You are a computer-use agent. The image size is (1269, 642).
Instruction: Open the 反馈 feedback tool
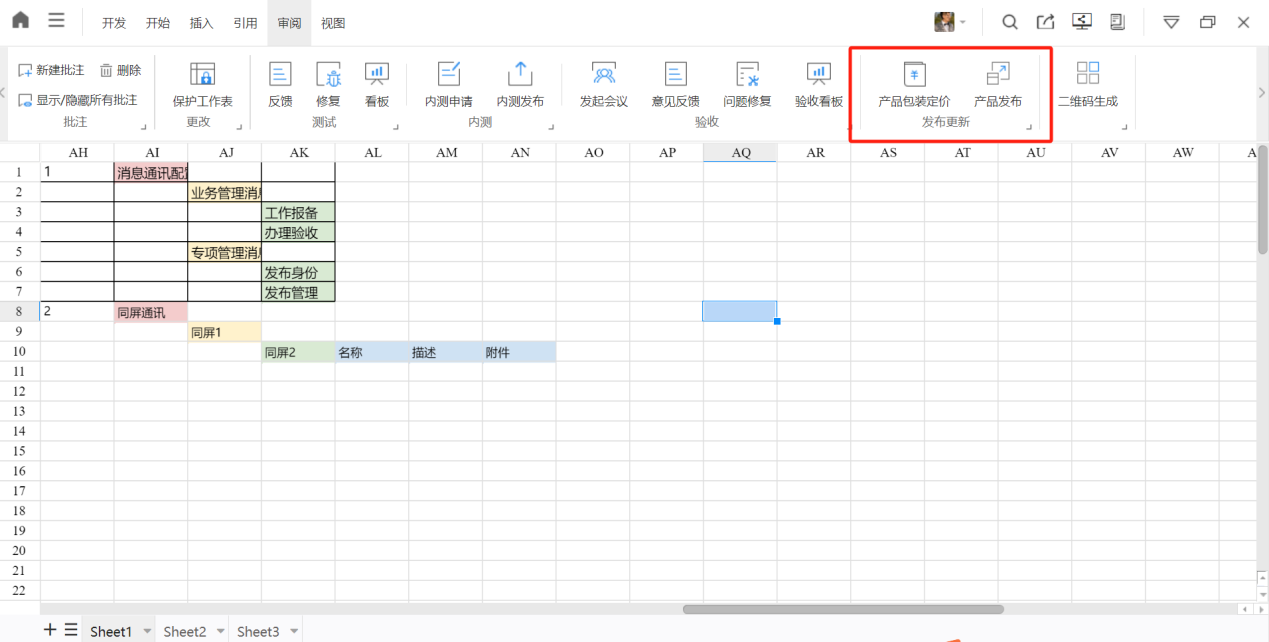[x=280, y=75]
